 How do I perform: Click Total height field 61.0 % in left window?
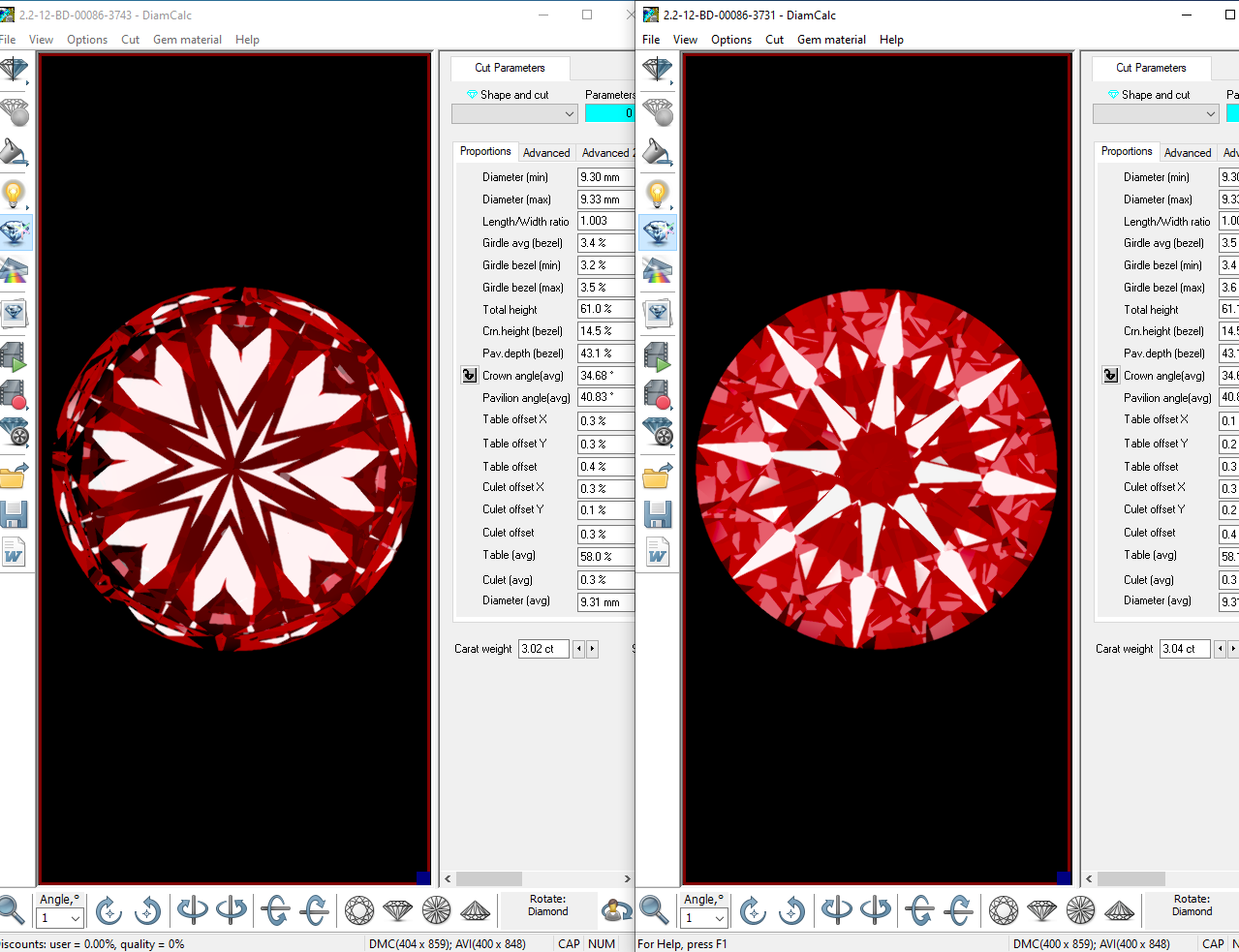click(606, 309)
